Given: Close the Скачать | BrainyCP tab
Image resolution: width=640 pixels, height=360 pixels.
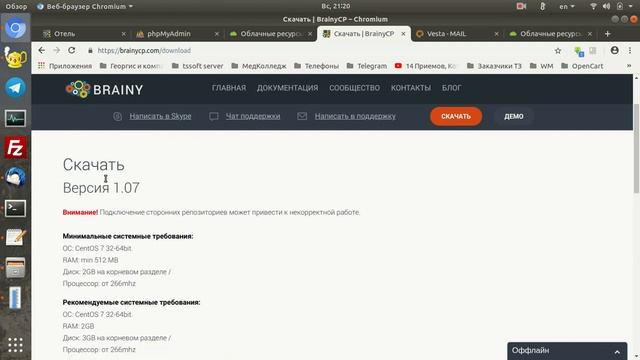Looking at the screenshot, I should [x=403, y=34].
